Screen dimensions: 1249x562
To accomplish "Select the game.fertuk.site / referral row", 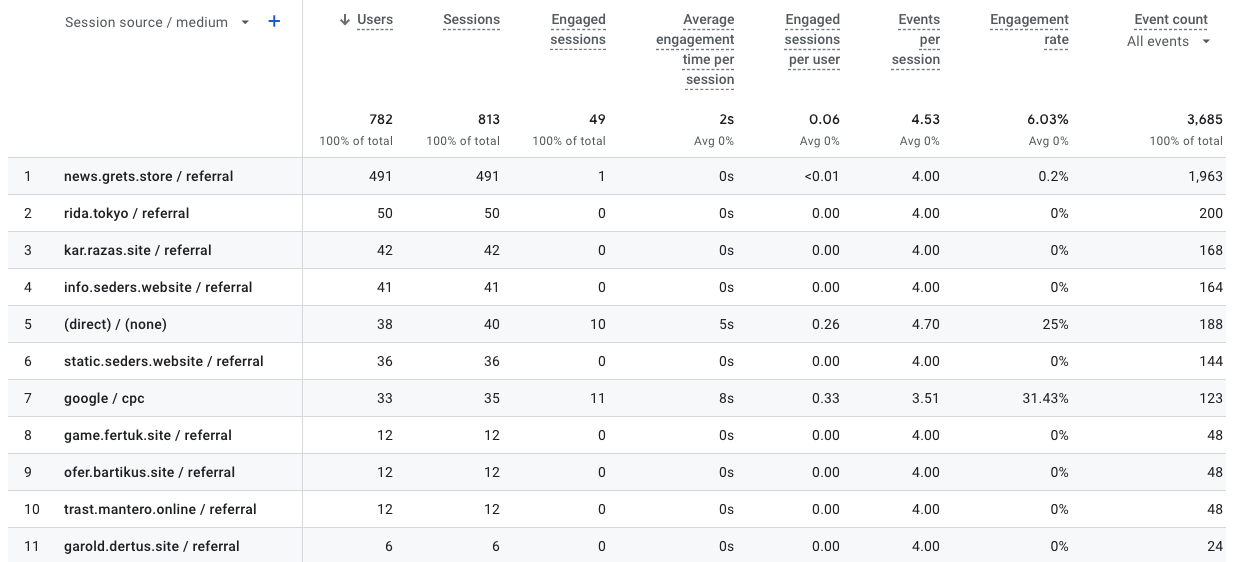I will coord(147,436).
